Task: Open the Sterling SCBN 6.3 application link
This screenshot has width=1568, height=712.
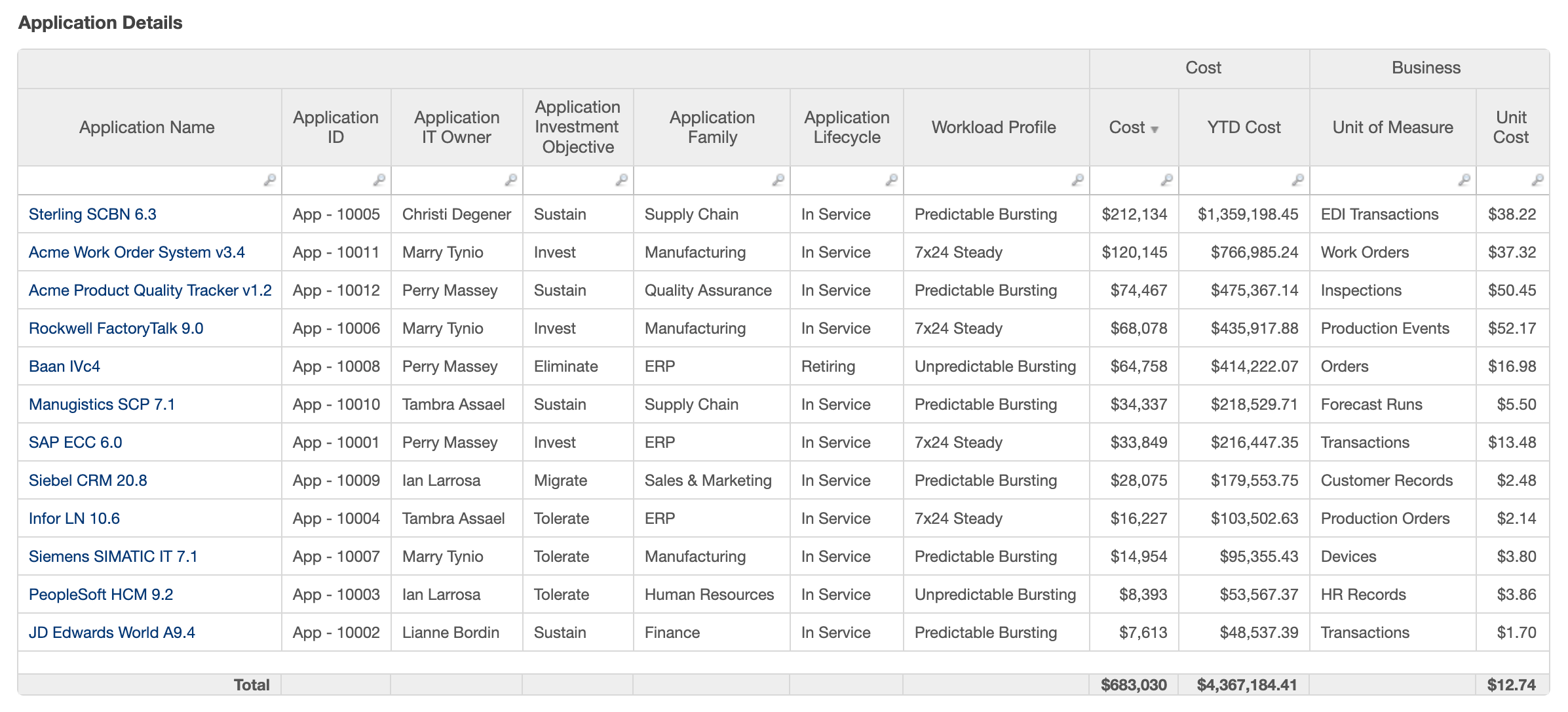Action: (92, 214)
